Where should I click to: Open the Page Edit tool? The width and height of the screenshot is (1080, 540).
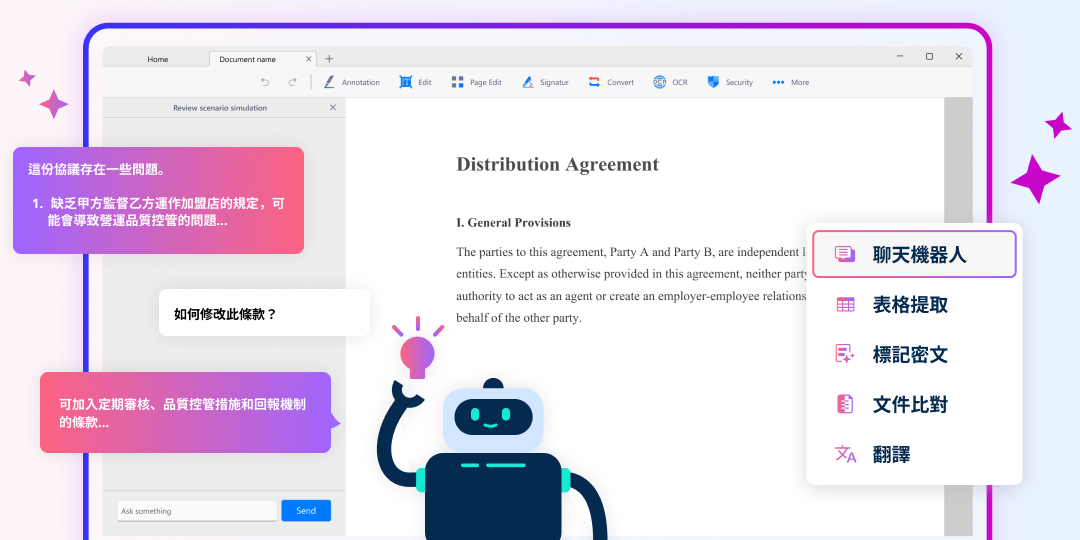[457, 82]
